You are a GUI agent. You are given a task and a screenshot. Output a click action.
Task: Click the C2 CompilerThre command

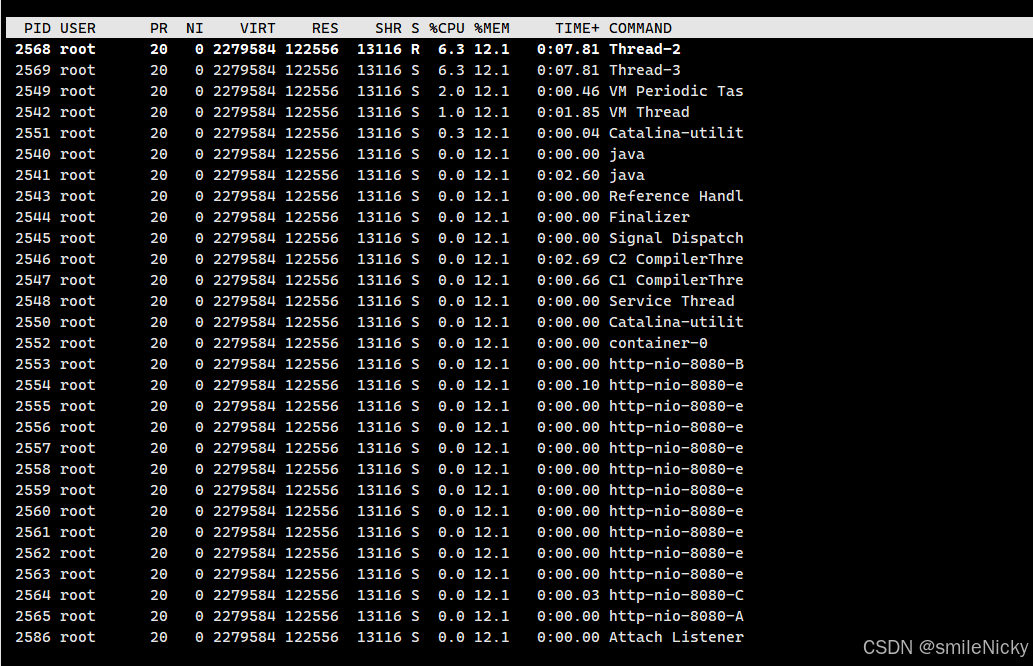[x=675, y=259]
